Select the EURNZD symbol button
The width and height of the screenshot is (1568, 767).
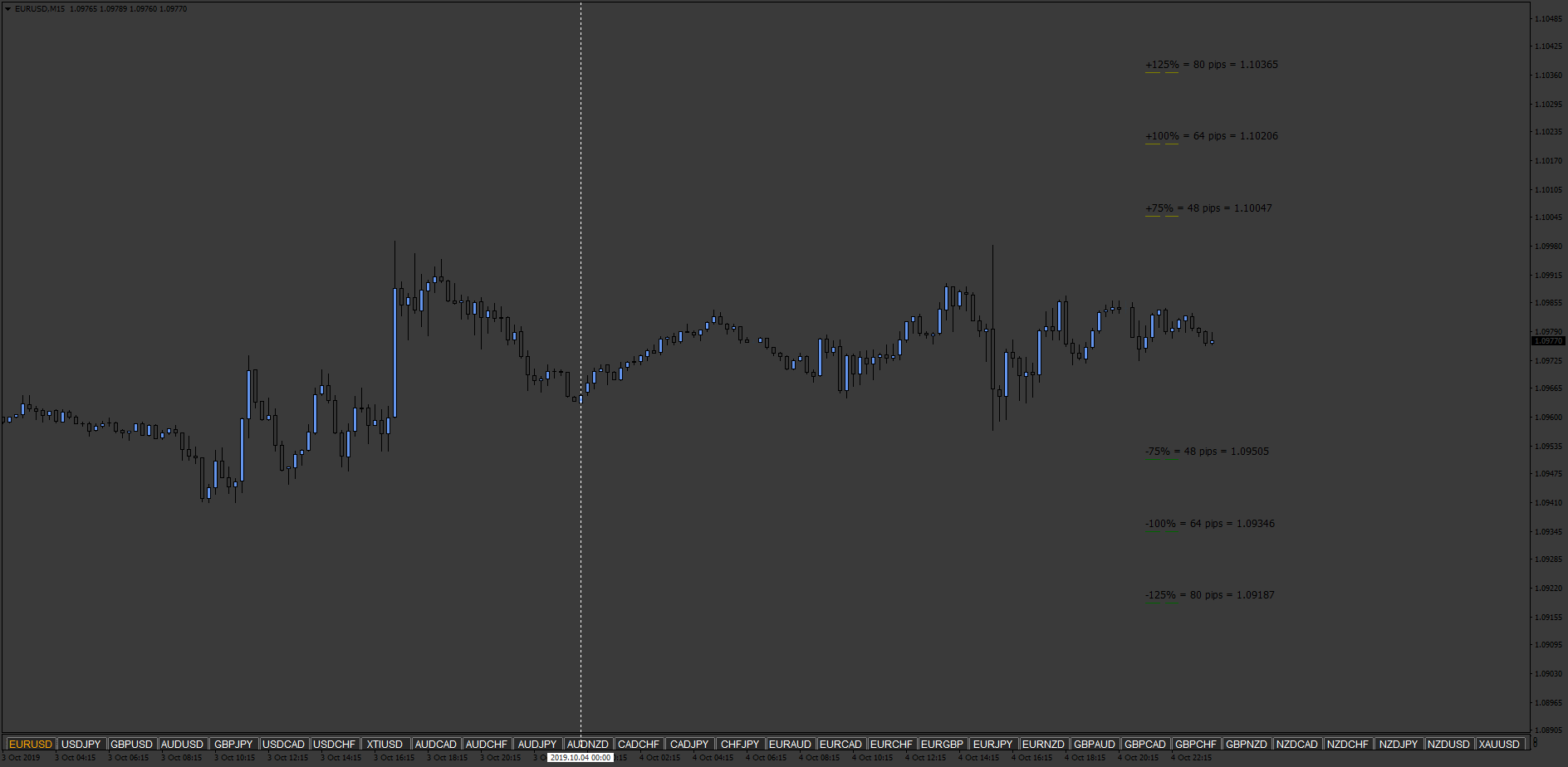[1044, 745]
